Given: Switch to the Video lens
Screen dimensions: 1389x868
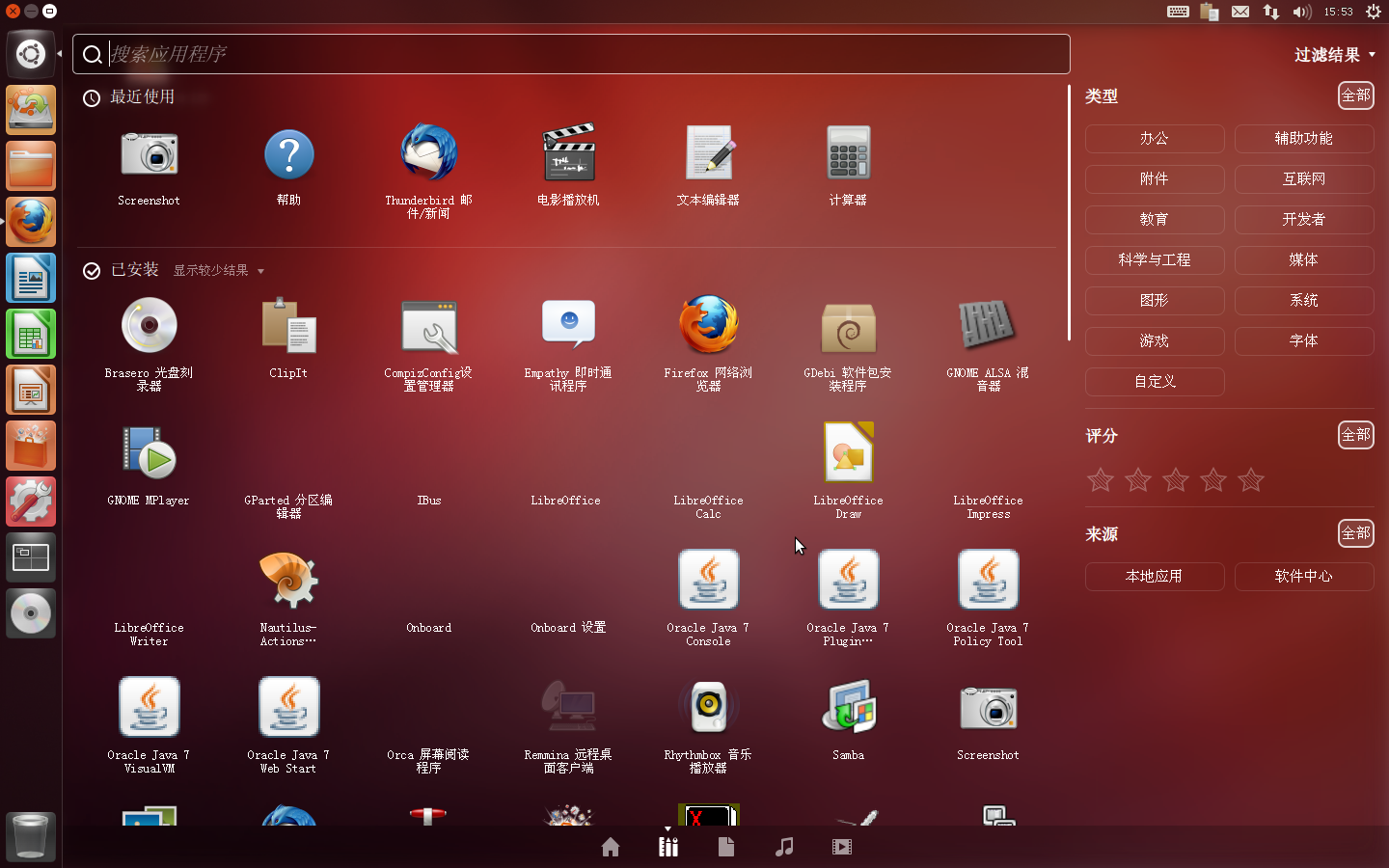Looking at the screenshot, I should 842,847.
